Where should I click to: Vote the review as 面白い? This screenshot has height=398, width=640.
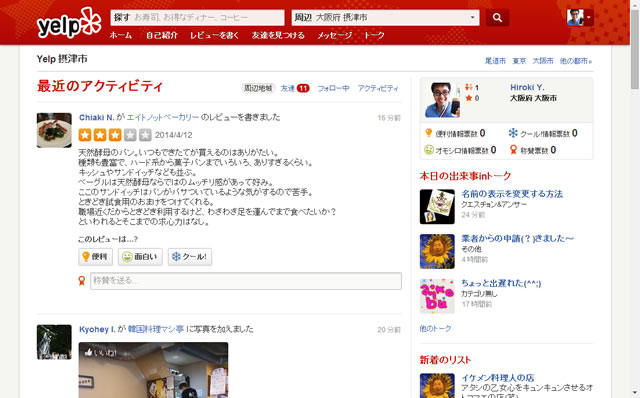point(140,257)
